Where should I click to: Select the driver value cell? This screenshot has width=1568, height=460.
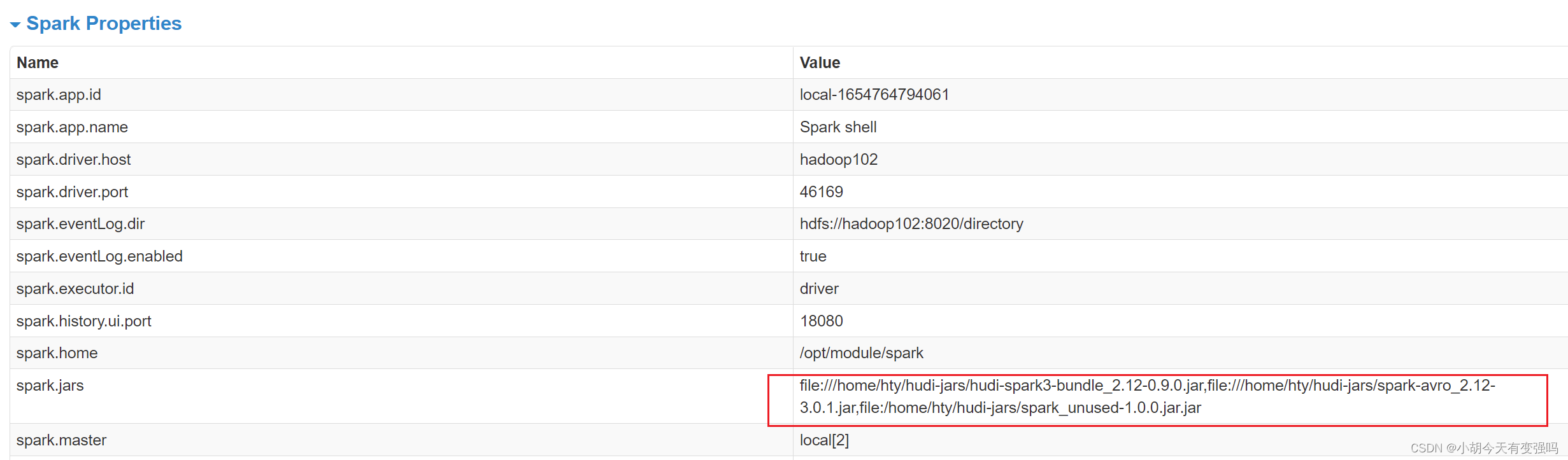tap(1180, 289)
